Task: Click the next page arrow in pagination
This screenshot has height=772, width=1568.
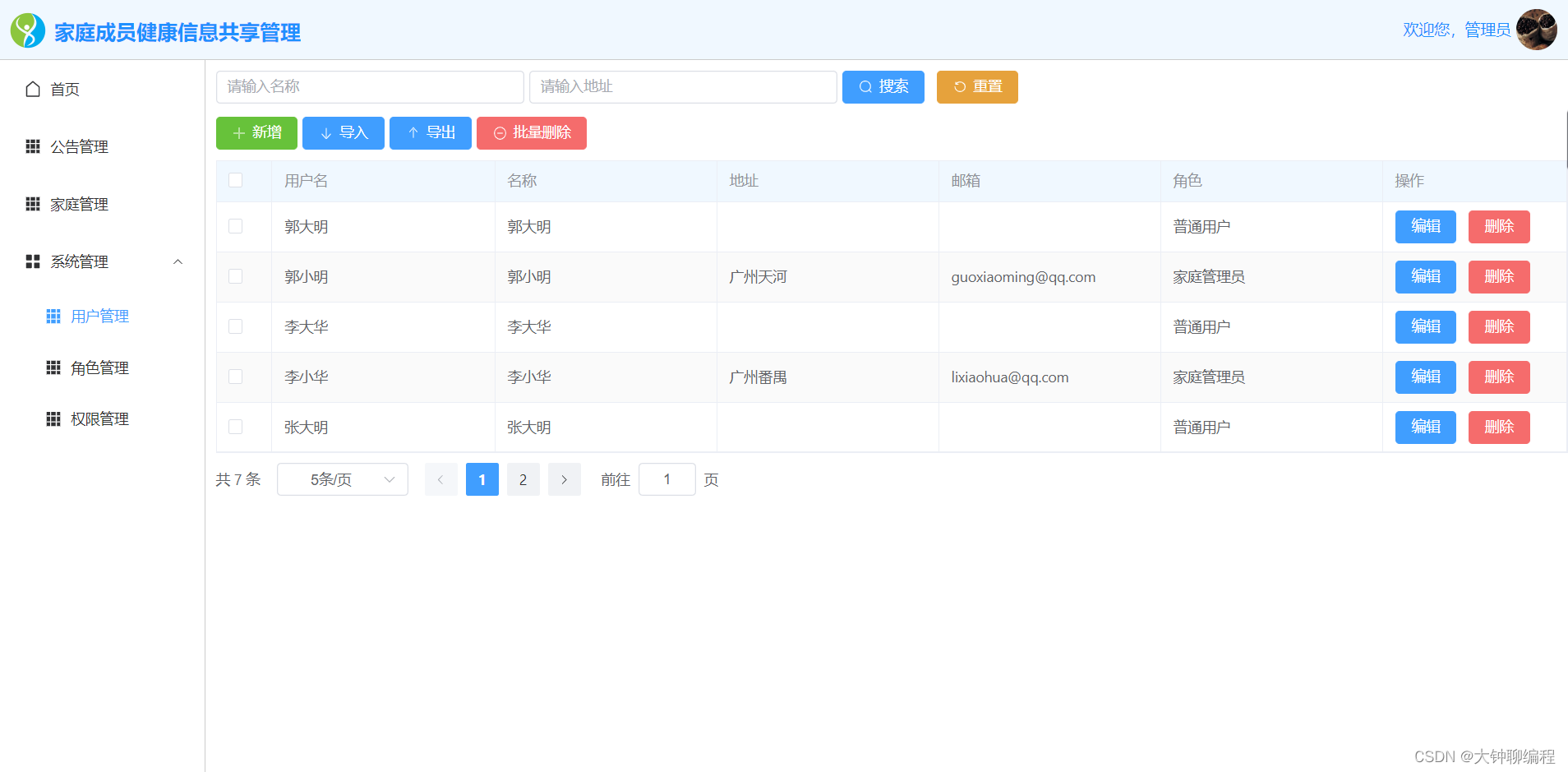Action: tap(565, 479)
